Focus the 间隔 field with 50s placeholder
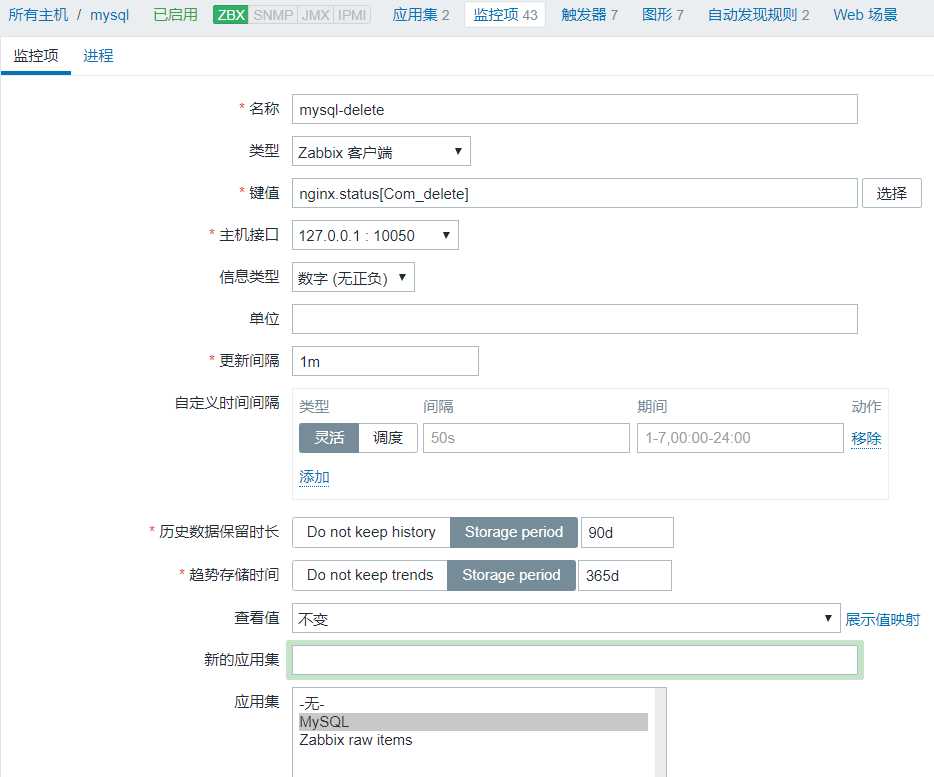The image size is (934, 777). (526, 438)
